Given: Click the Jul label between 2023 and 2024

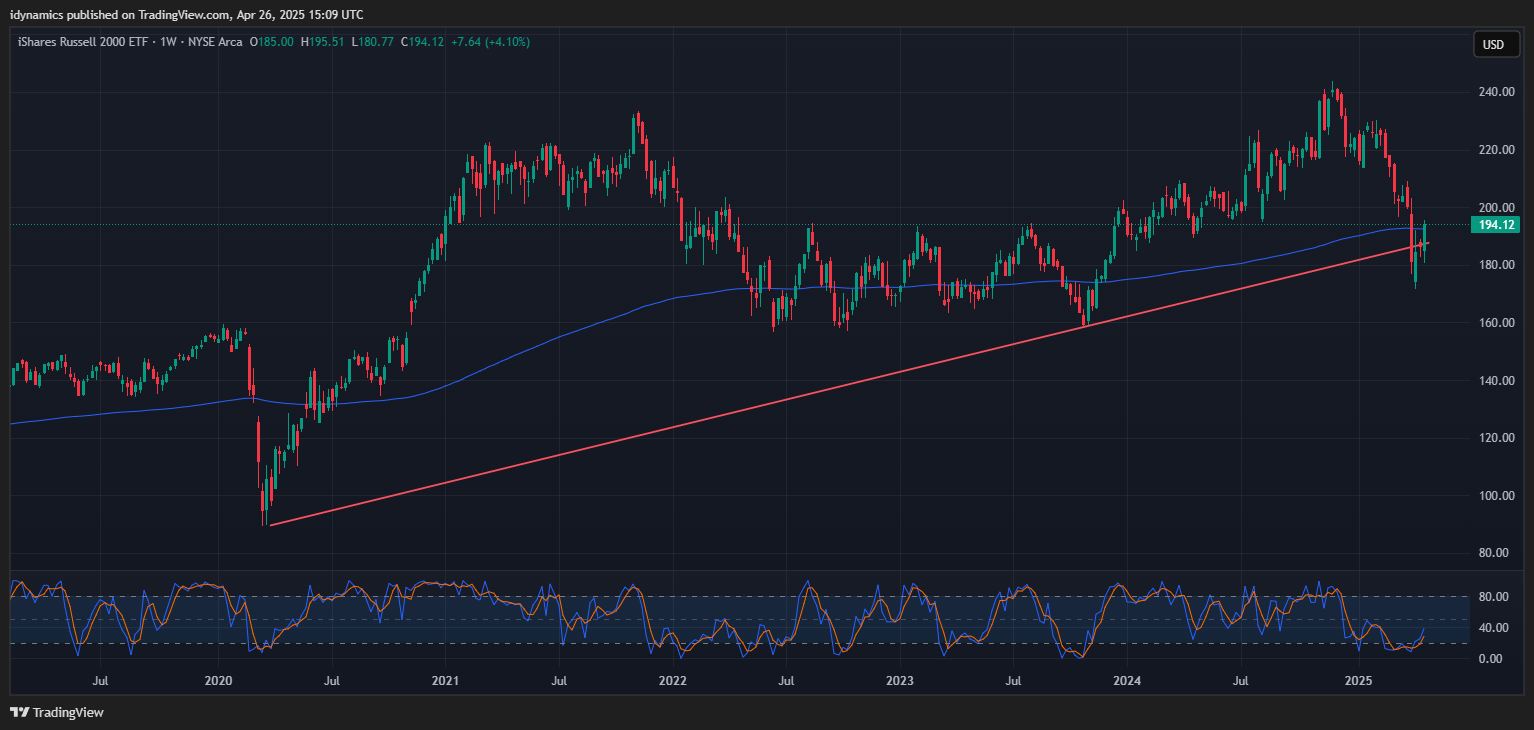Looking at the screenshot, I should point(1013,681).
